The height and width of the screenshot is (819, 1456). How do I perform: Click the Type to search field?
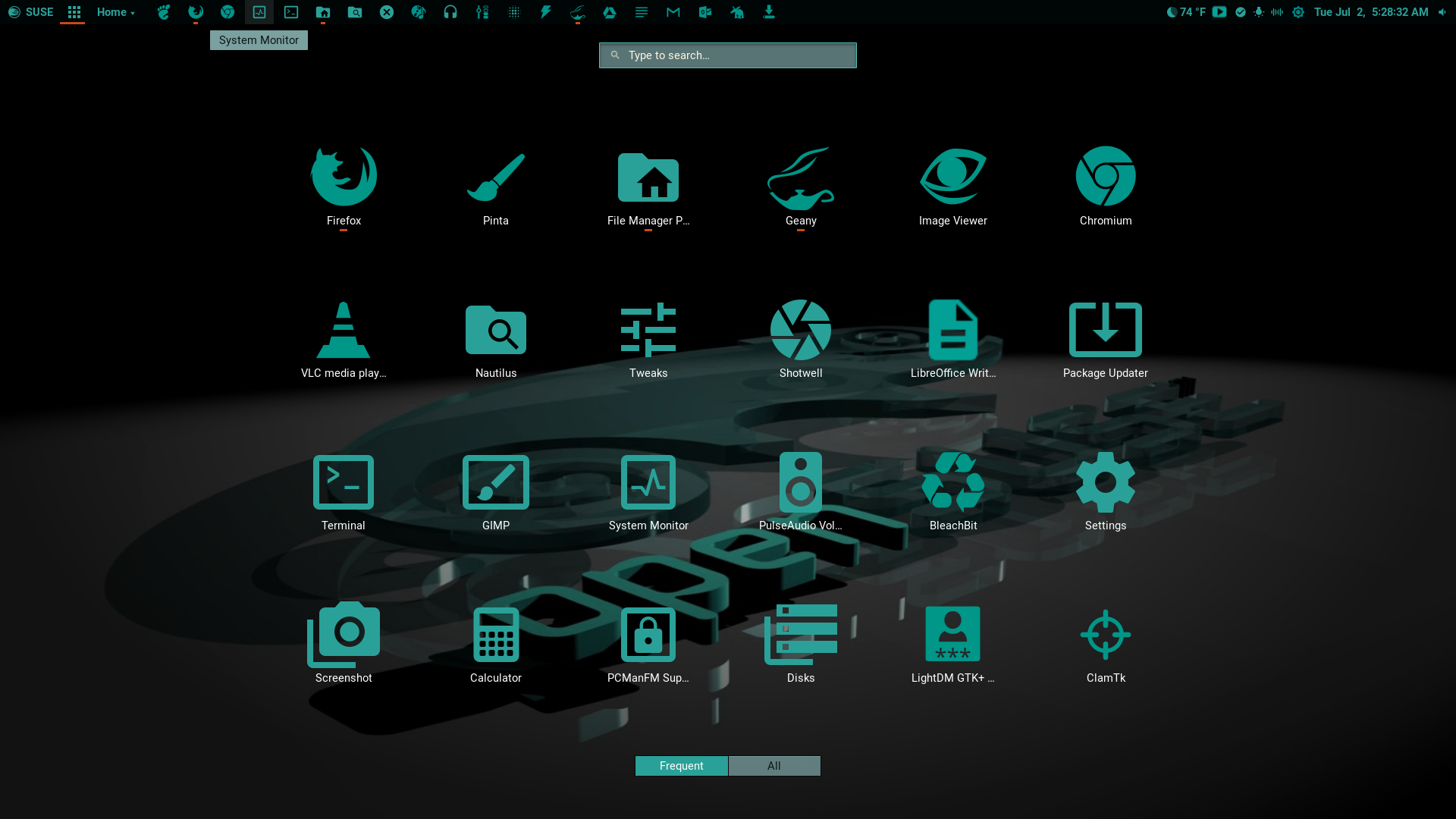[x=728, y=55]
